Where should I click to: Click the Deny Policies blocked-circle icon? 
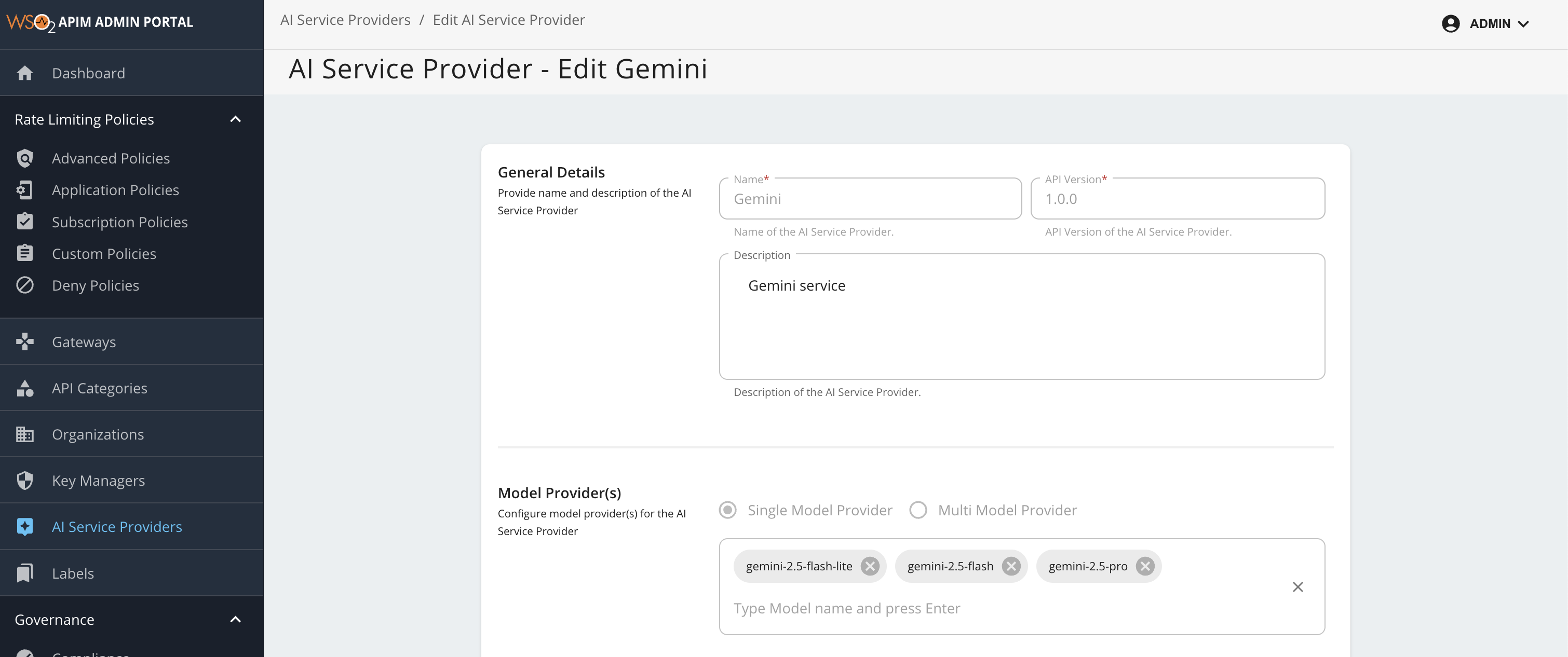tap(25, 285)
